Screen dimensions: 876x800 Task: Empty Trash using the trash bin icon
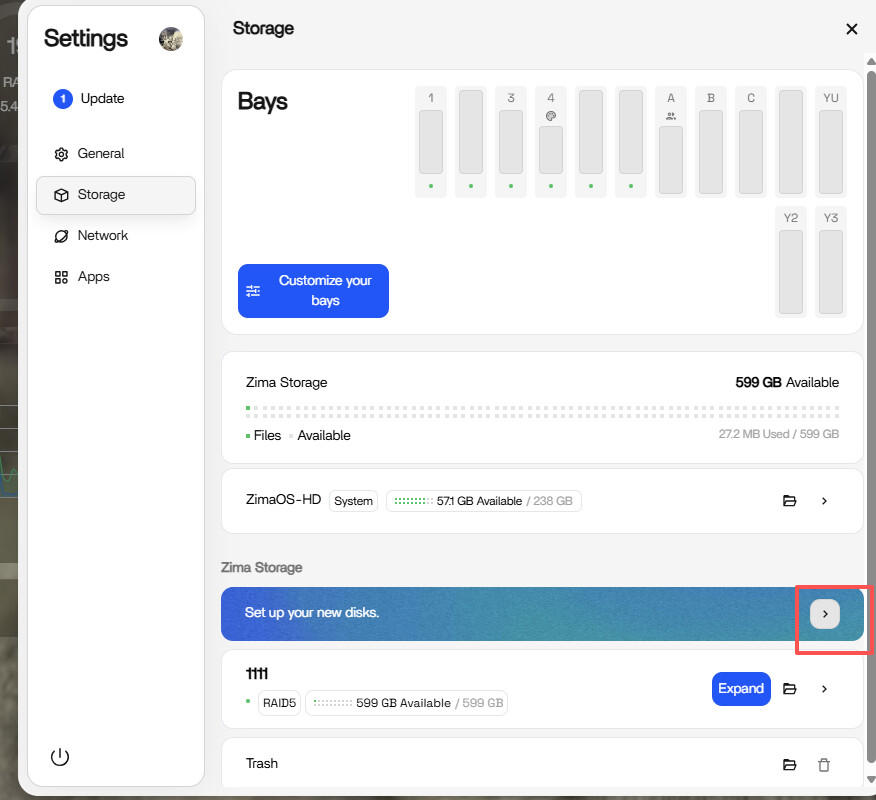(824, 765)
